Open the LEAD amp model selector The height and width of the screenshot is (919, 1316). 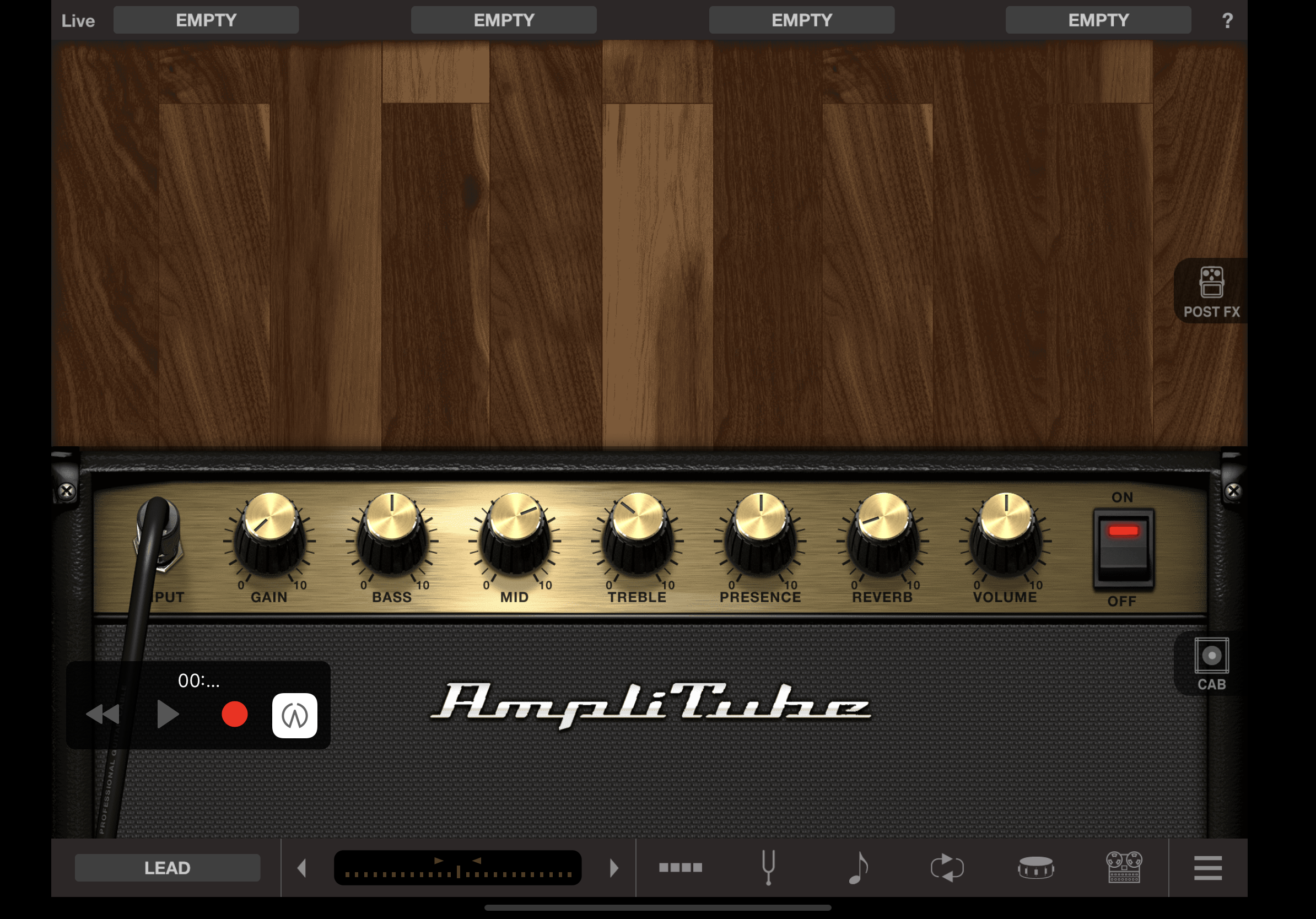(x=168, y=867)
